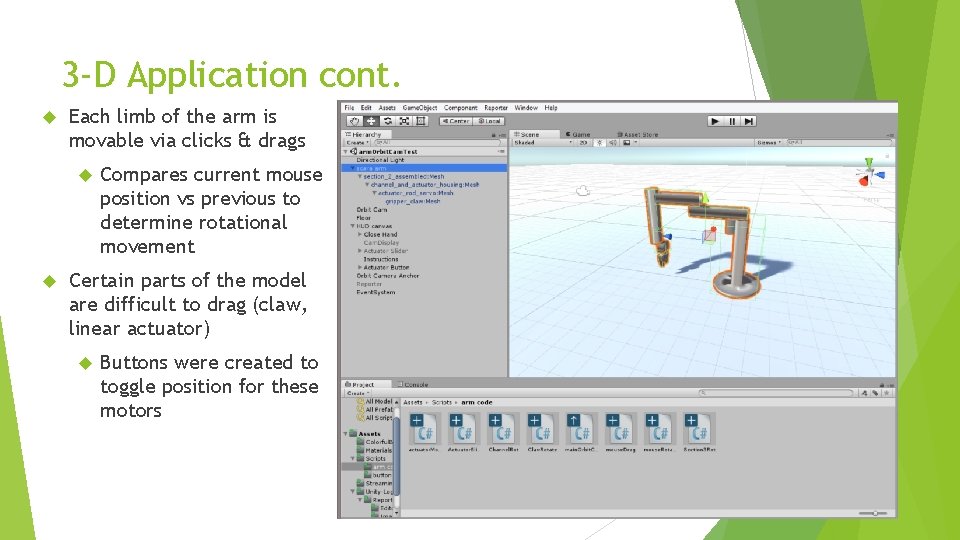Collapse section_2_assembled:Mesh in Hierarchy
This screenshot has height=540, width=960.
coord(360,176)
